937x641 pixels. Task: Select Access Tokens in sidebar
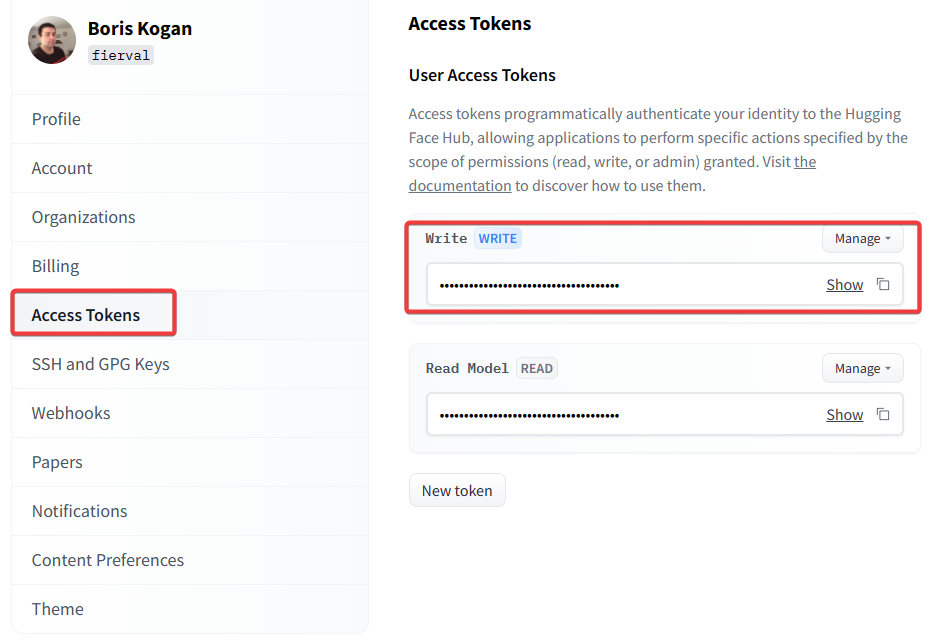click(x=86, y=315)
